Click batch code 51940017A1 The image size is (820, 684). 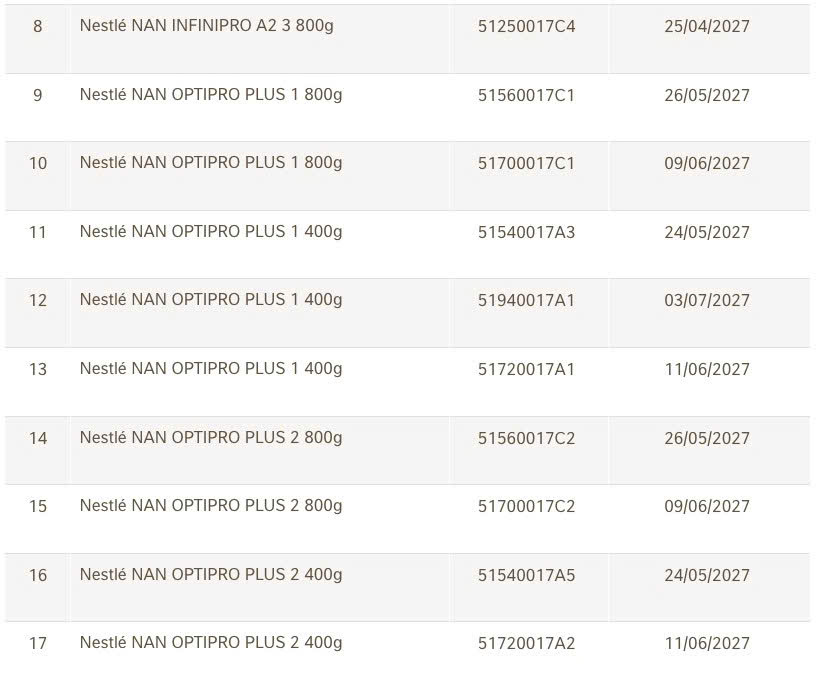click(526, 301)
